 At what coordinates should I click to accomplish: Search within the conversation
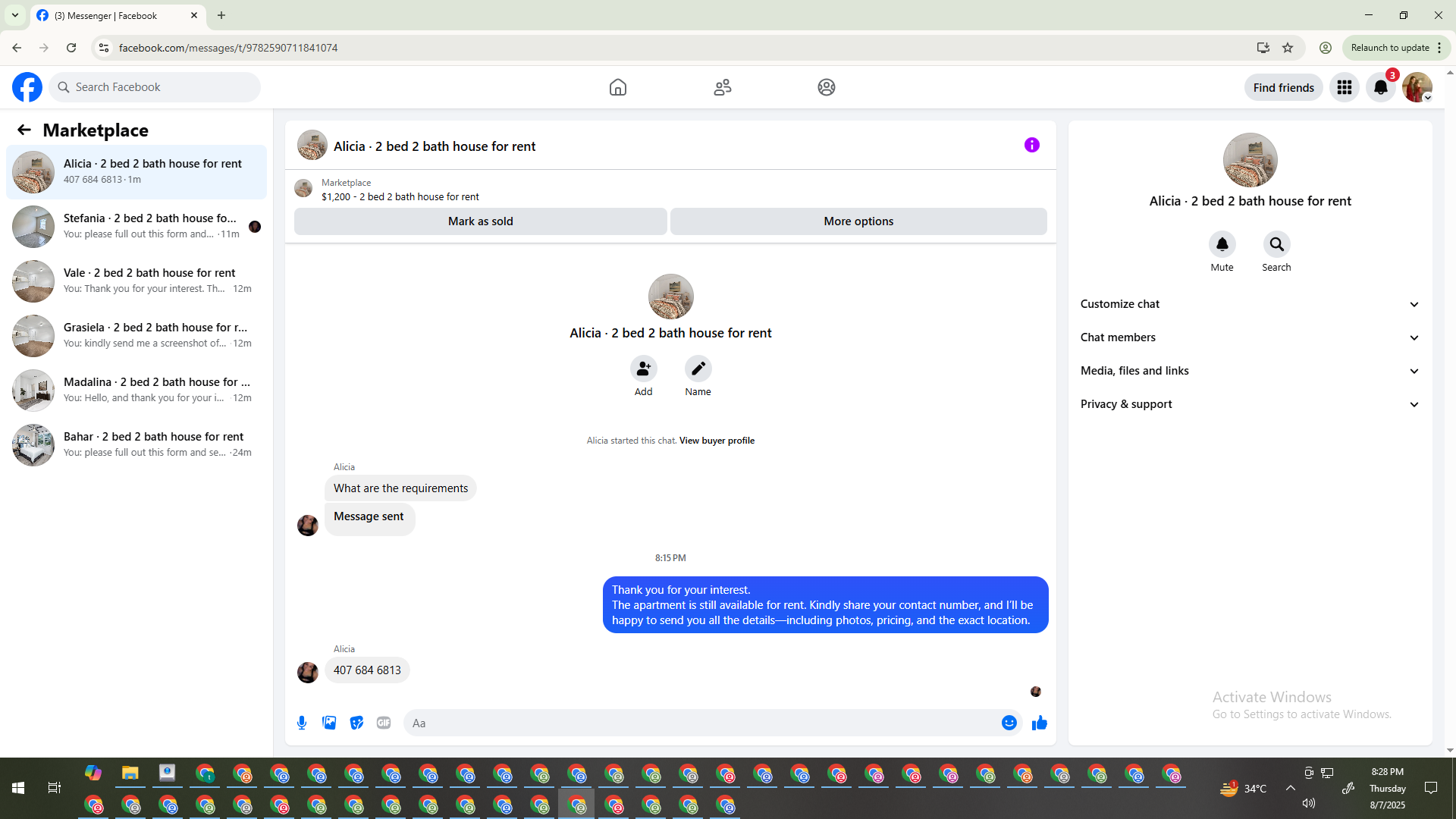pos(1277,244)
